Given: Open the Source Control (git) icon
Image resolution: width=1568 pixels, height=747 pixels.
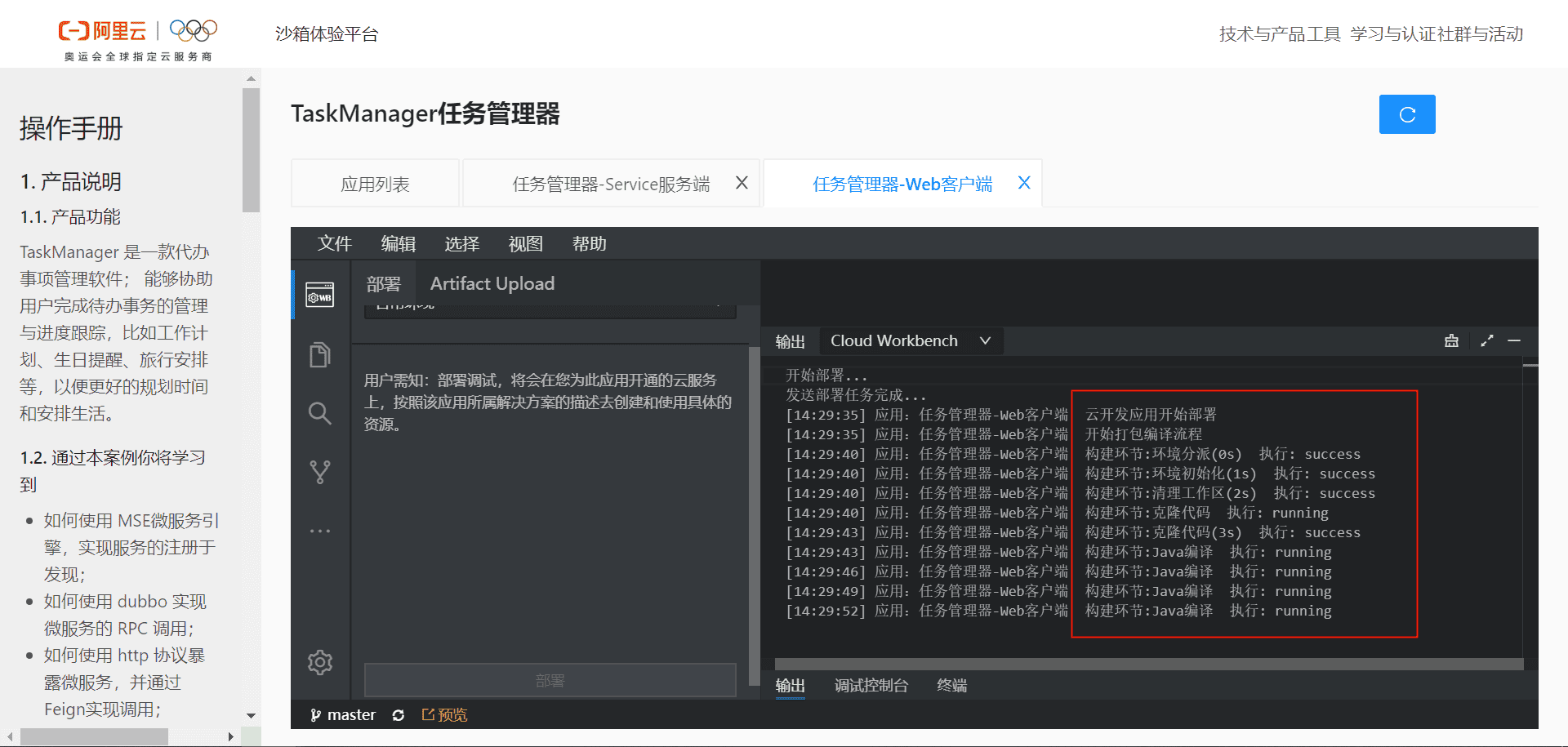Looking at the screenshot, I should 319,471.
